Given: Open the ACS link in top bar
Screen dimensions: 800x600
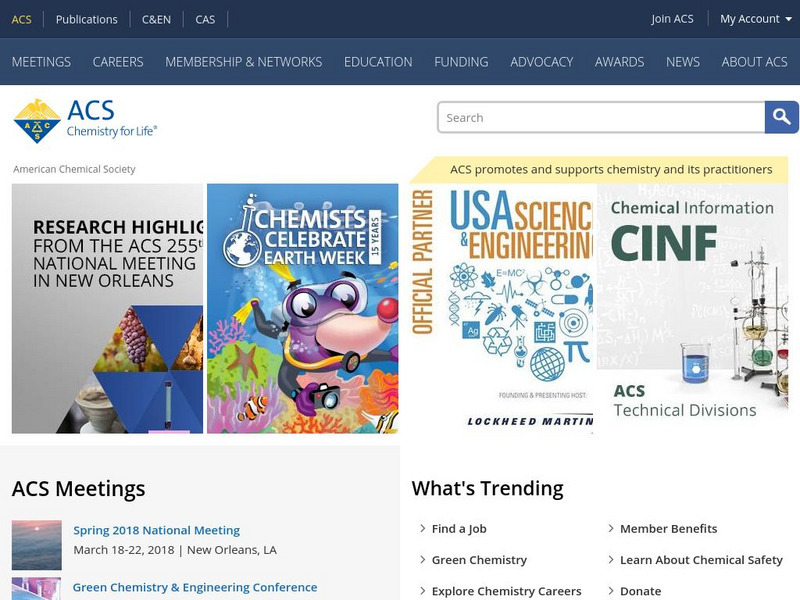Looking at the screenshot, I should coord(21,19).
